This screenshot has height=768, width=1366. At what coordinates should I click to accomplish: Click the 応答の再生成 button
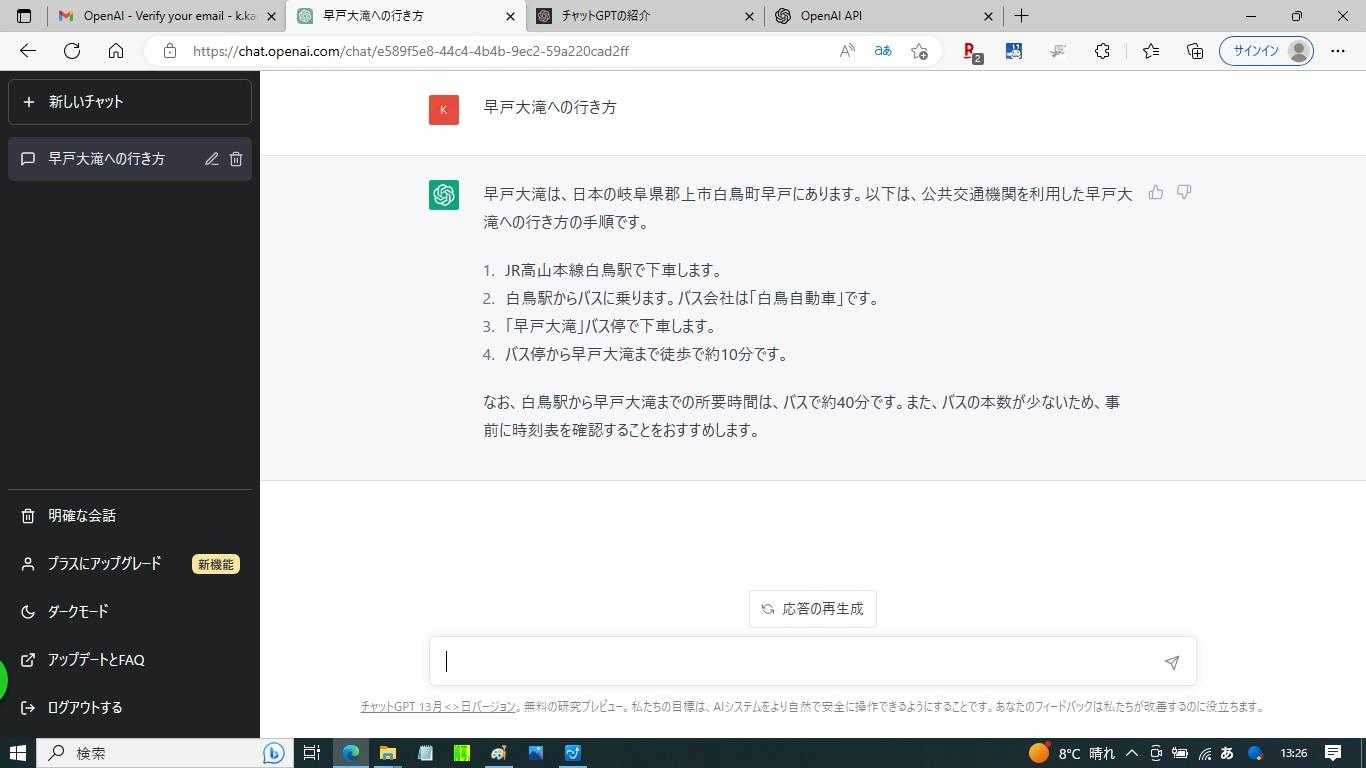click(812, 609)
